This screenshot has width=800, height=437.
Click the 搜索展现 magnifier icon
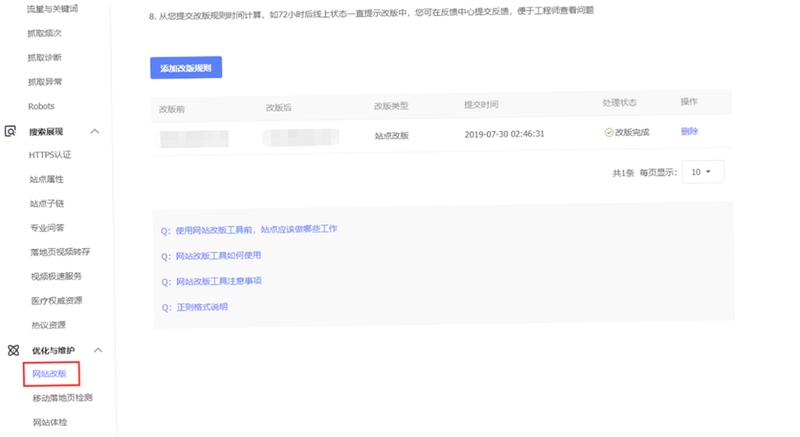(x=10, y=132)
